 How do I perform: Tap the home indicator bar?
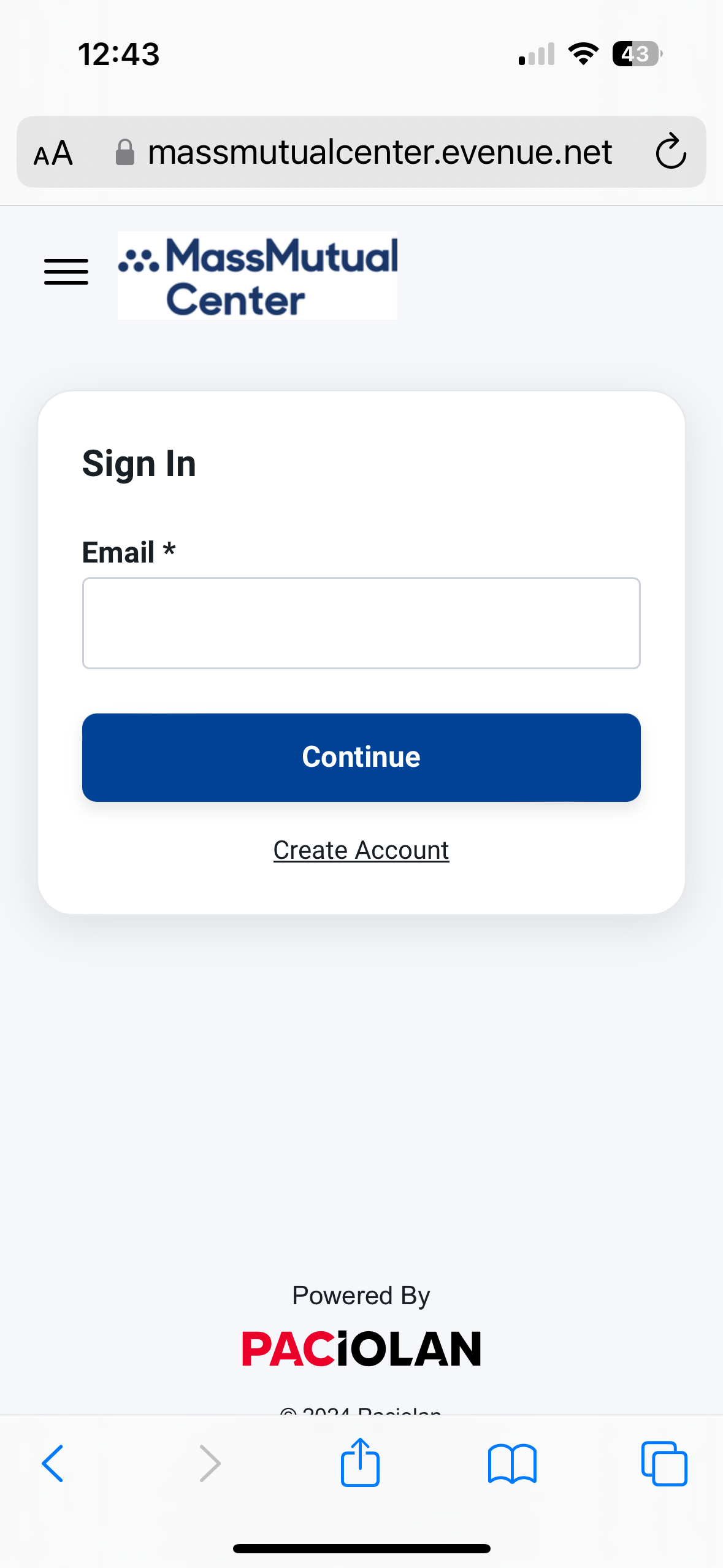[361, 1548]
